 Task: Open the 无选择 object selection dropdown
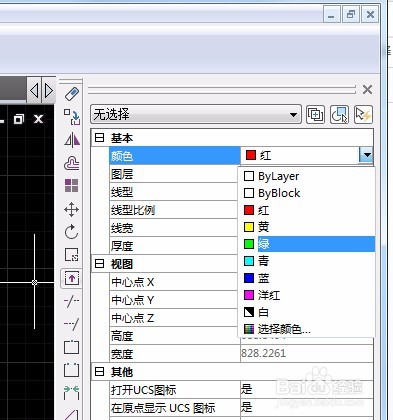click(196, 115)
